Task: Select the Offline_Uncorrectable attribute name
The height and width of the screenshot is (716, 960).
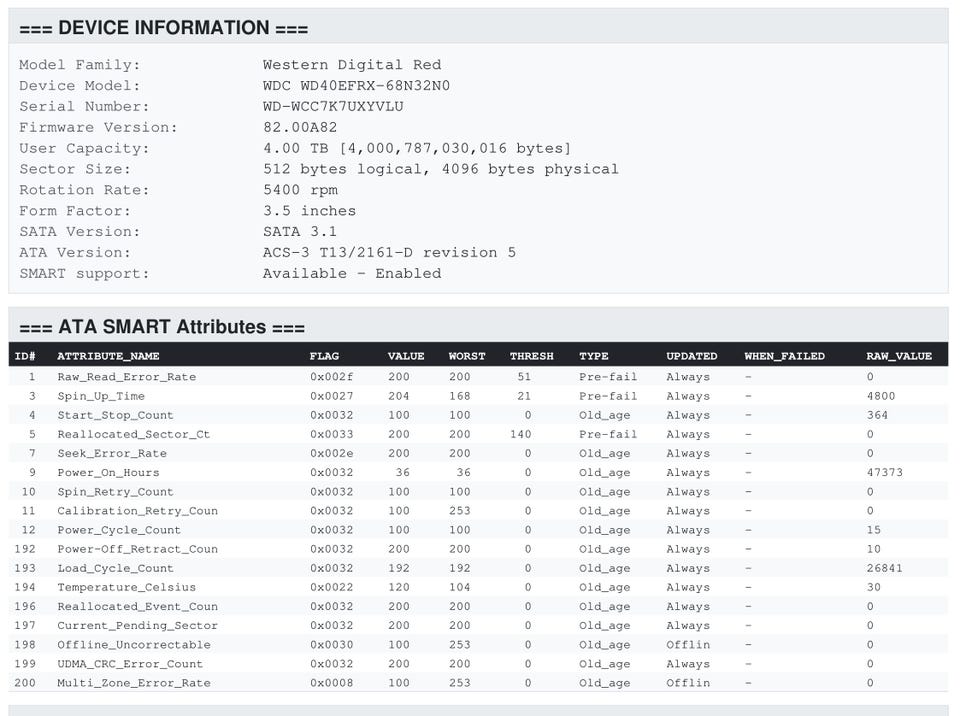Action: coord(133,644)
